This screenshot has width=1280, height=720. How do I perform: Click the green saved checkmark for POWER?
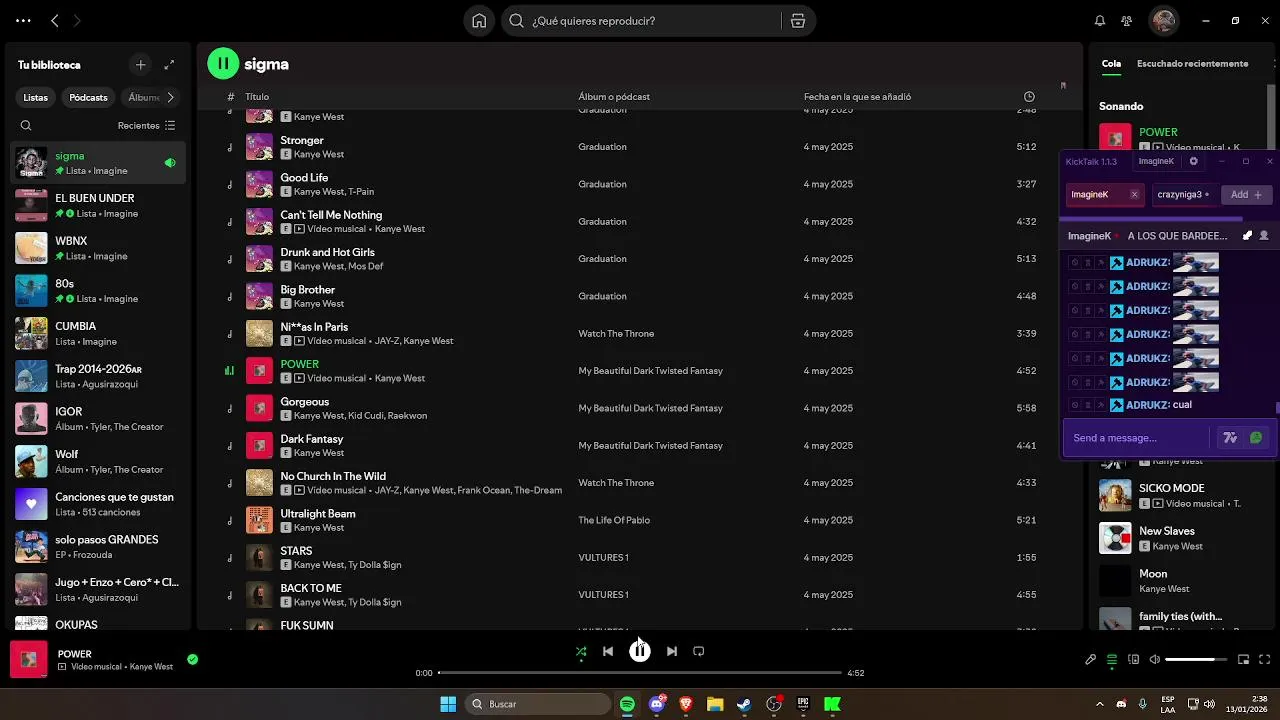pyautogui.click(x=192, y=660)
